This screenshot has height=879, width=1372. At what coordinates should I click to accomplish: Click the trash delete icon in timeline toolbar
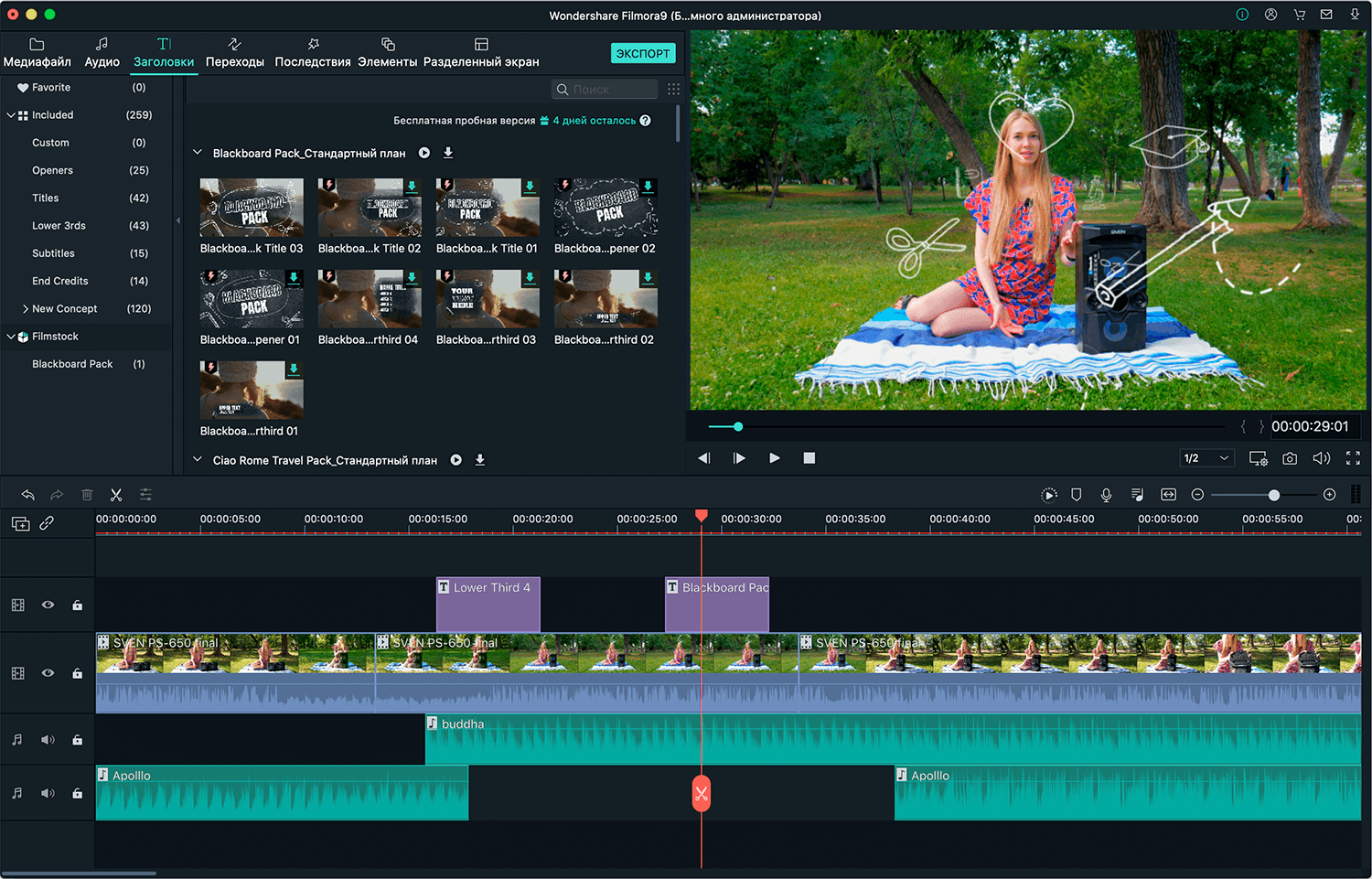(87, 495)
